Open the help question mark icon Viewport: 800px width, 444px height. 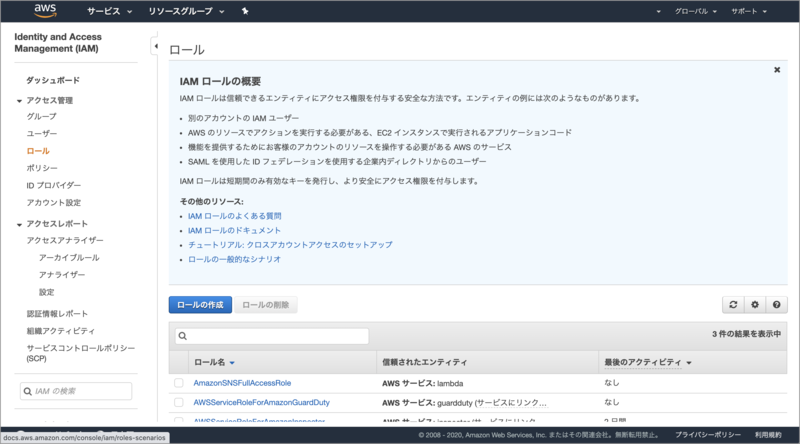[x=776, y=305]
